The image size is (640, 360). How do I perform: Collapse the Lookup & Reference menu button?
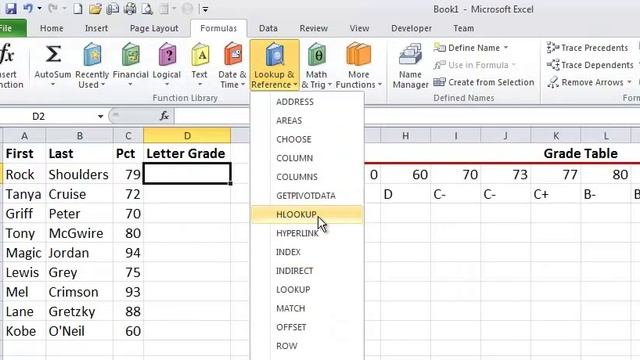[x=274, y=65]
